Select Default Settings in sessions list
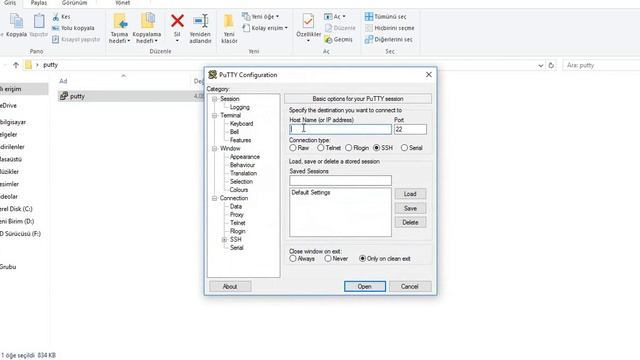Screen dimensions: 640x360 [x=311, y=192]
